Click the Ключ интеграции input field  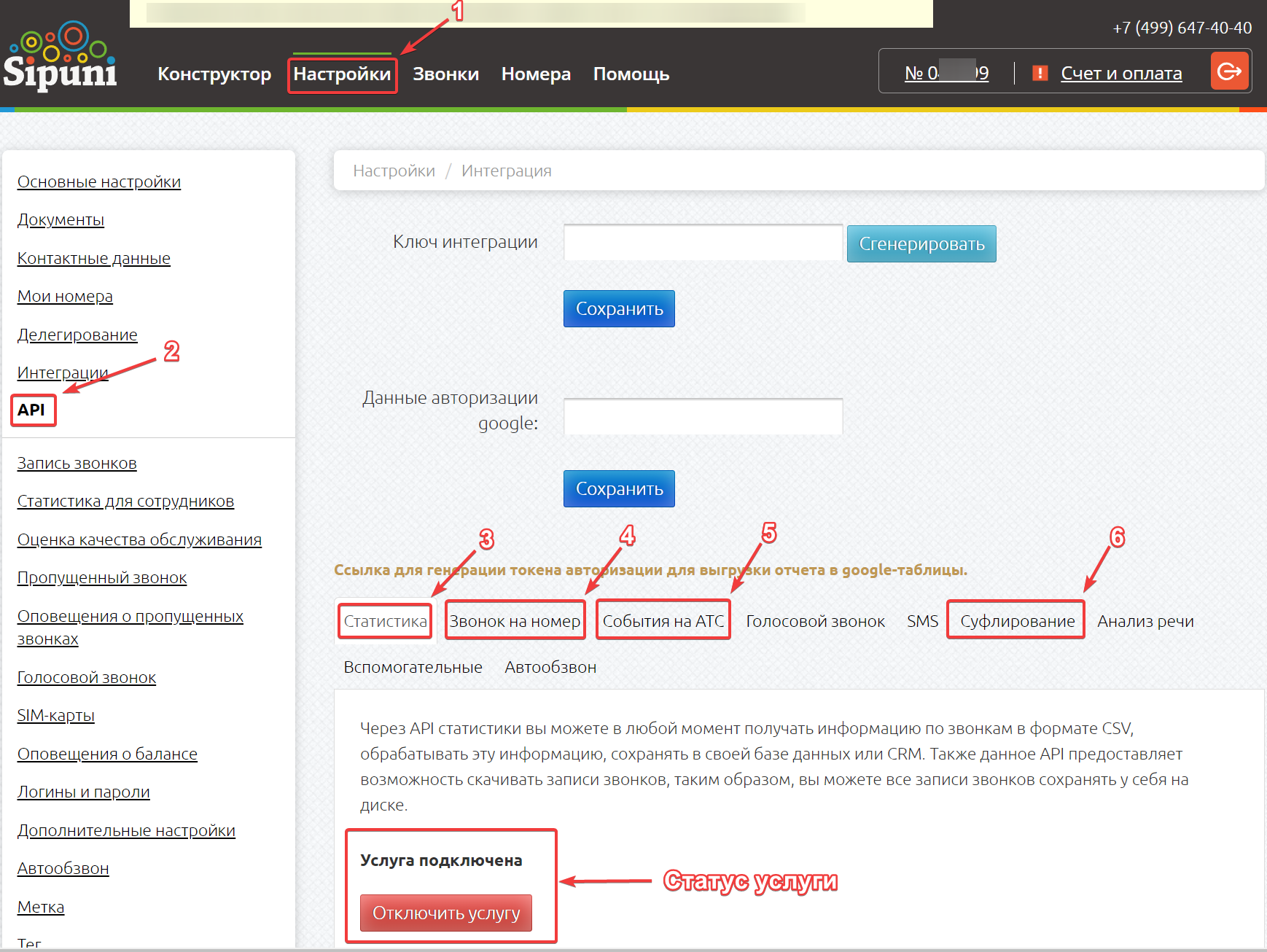[703, 243]
